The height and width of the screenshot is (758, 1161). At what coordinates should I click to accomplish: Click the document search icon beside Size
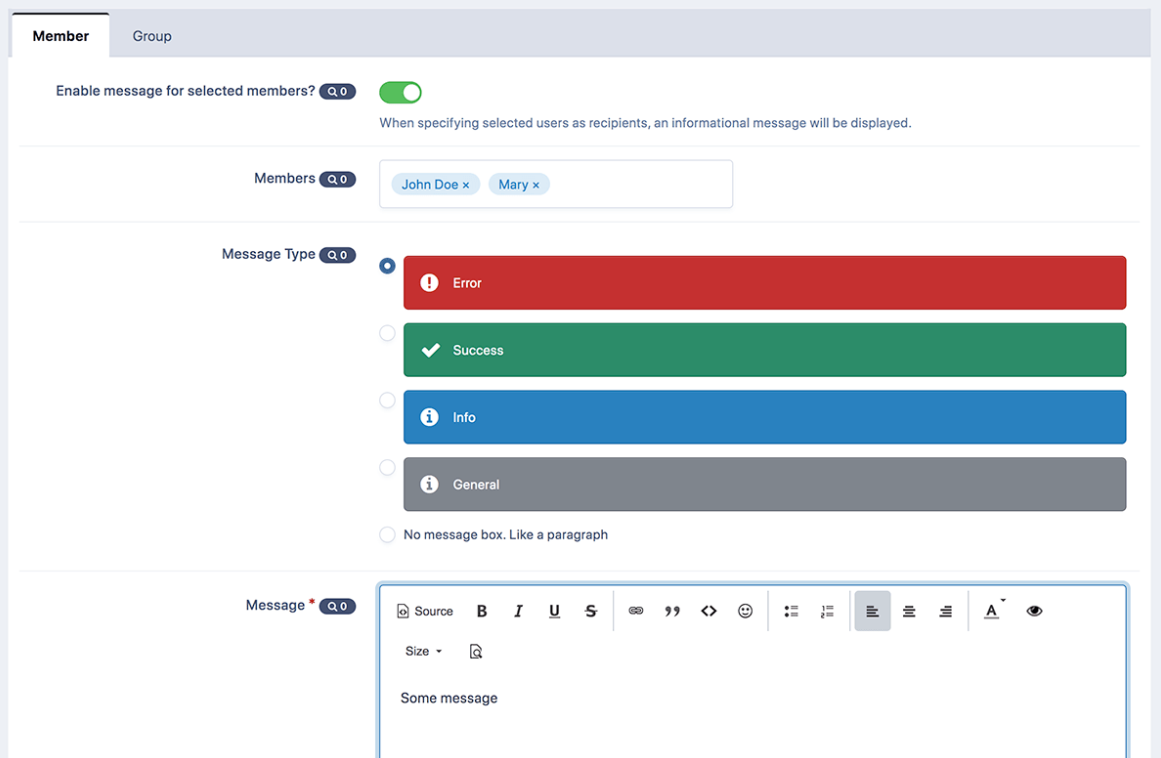pyautogui.click(x=476, y=651)
